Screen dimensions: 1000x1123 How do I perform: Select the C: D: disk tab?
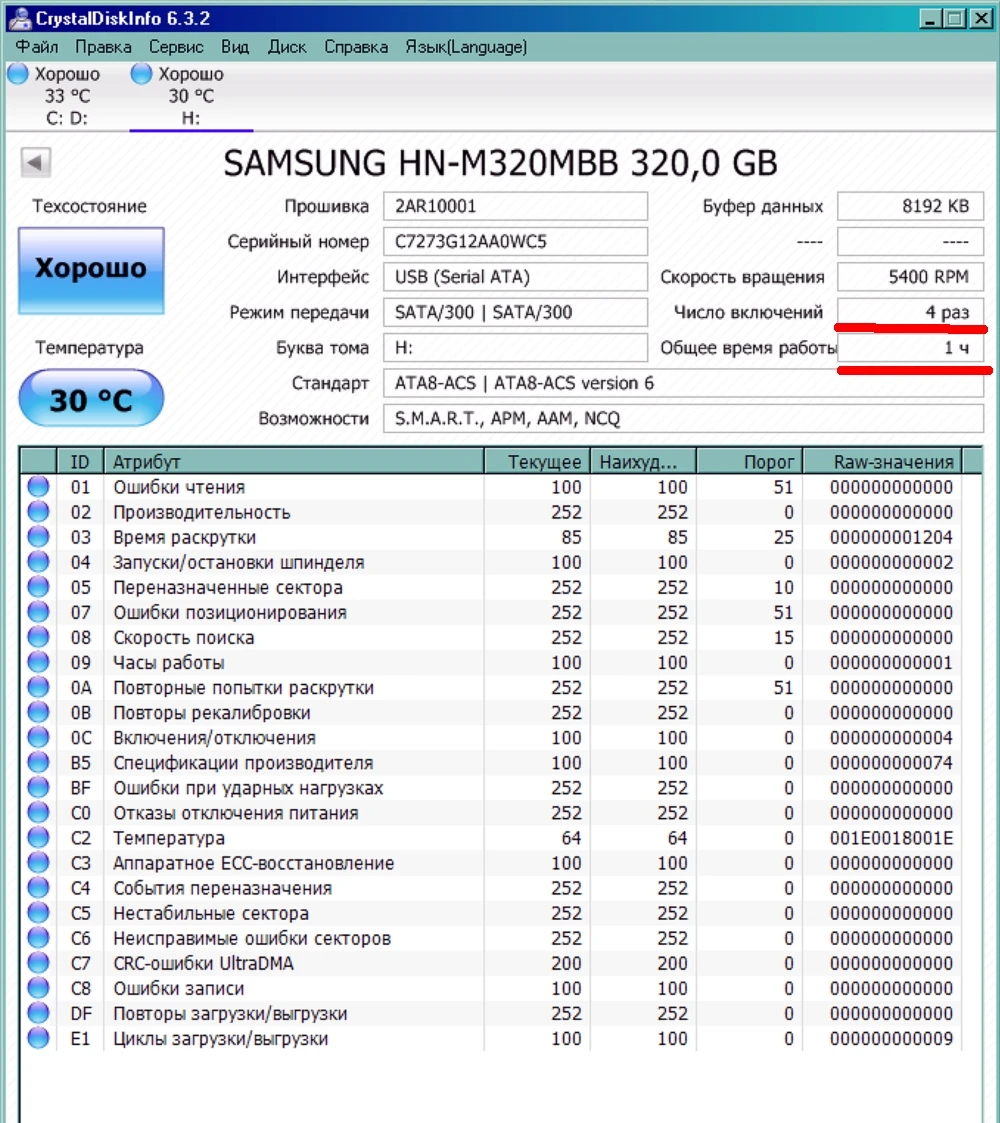66,96
